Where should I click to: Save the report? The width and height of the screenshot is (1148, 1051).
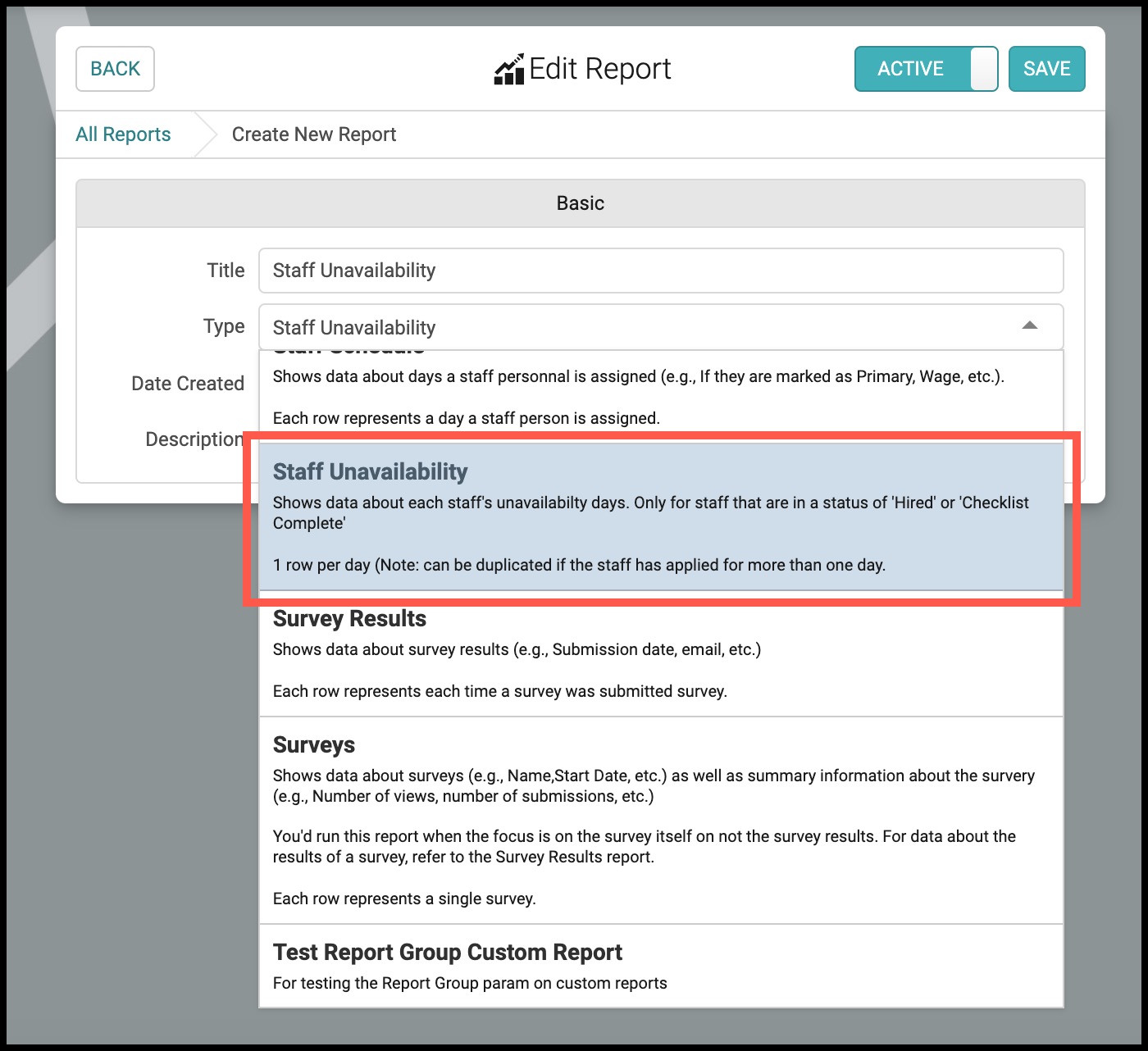[x=1046, y=69]
